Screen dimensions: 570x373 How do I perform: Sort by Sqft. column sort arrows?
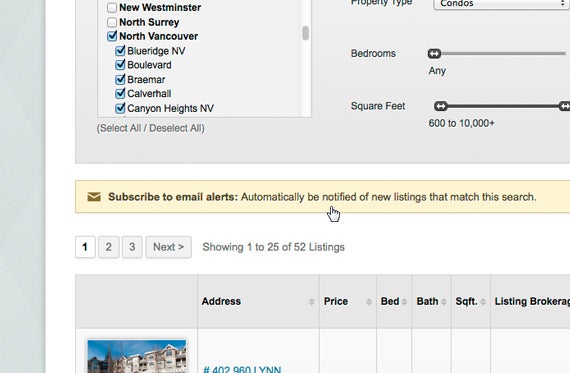483,301
